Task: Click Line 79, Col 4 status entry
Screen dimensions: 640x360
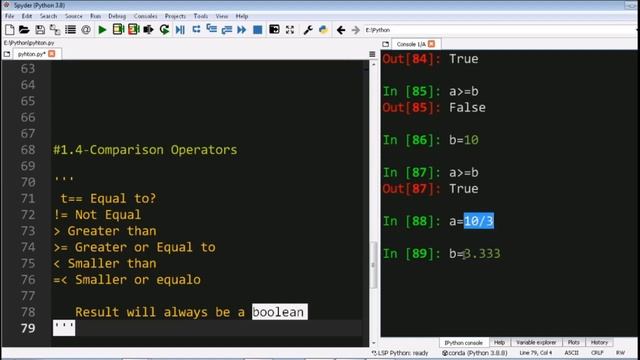Action: click(x=536, y=353)
